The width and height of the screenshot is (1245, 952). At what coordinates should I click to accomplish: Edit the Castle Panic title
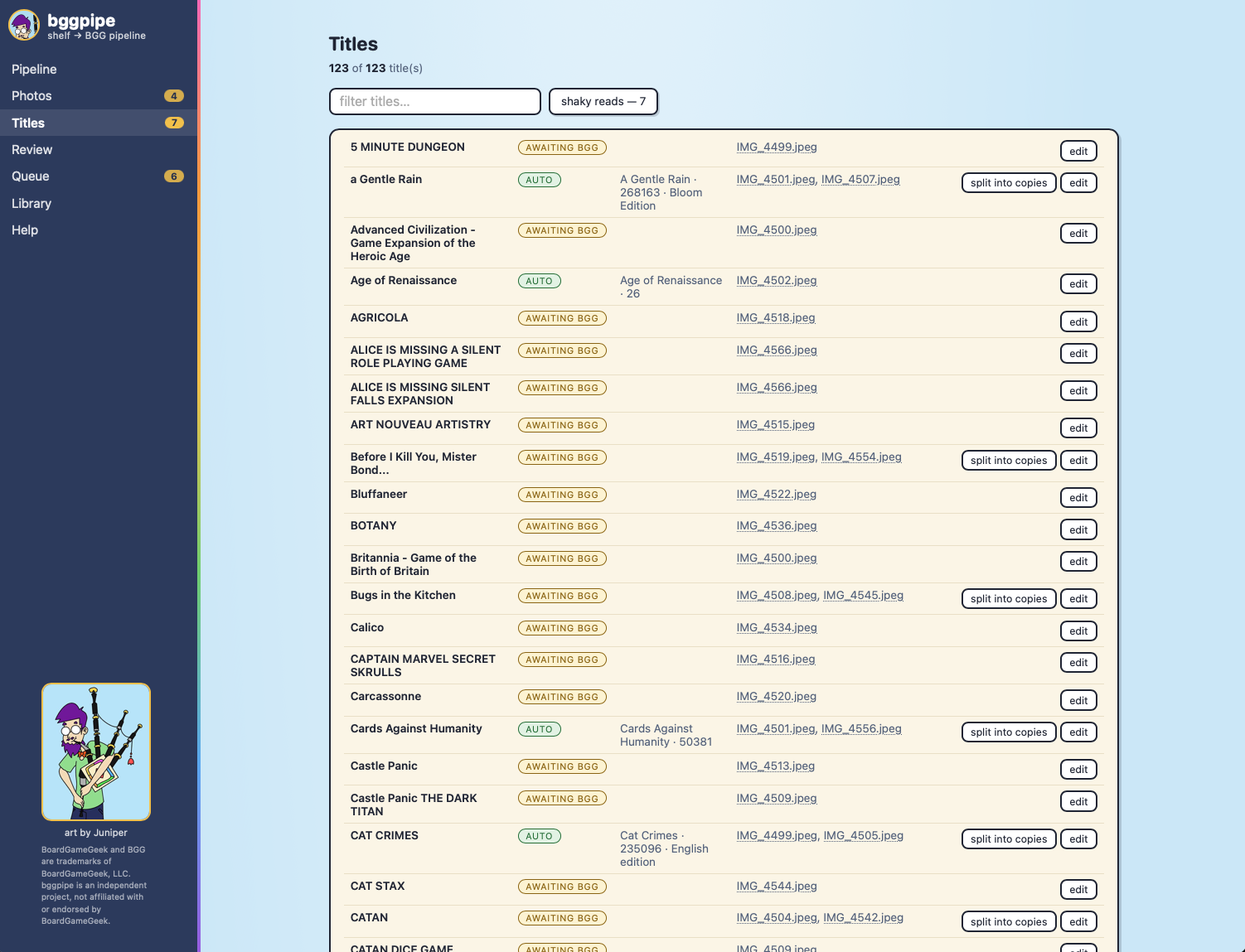coord(1078,770)
